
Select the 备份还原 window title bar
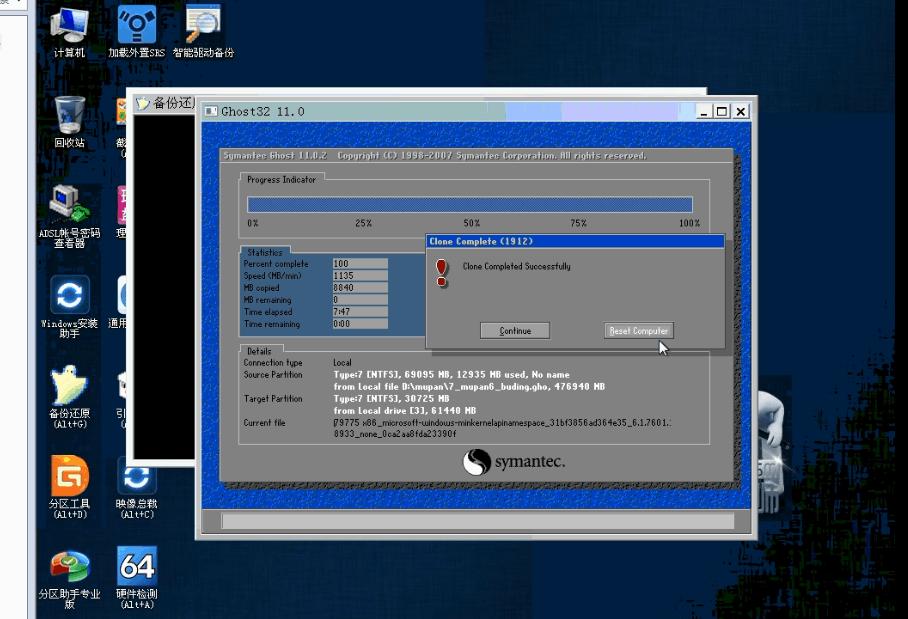(164, 103)
